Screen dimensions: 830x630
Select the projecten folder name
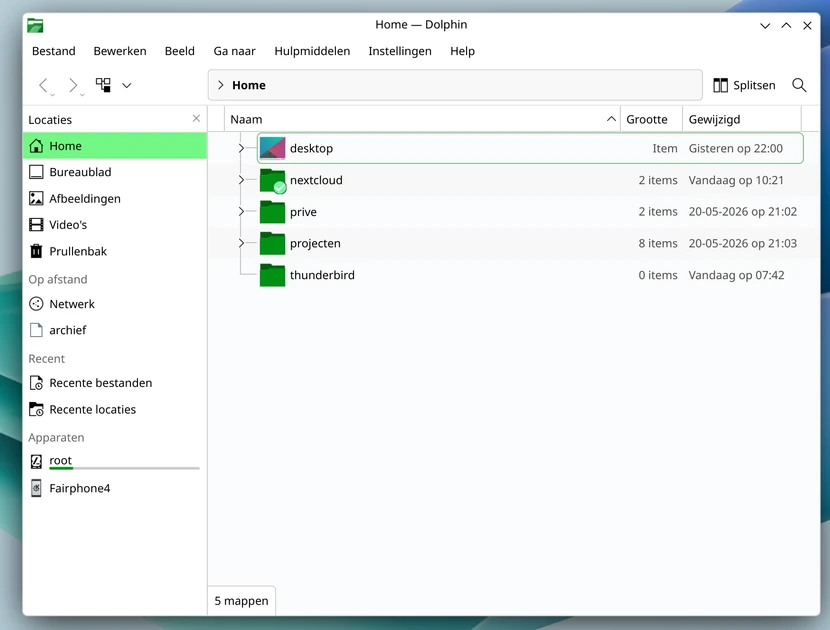click(315, 244)
